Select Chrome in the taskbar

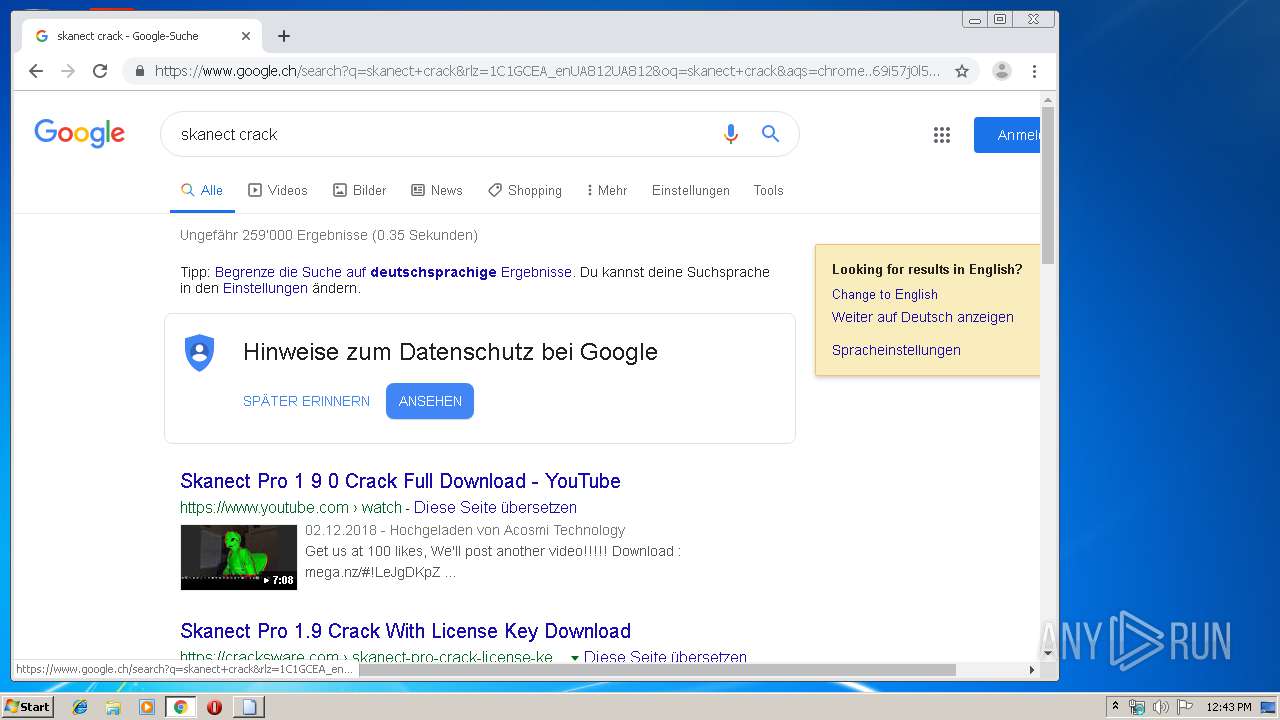click(180, 707)
